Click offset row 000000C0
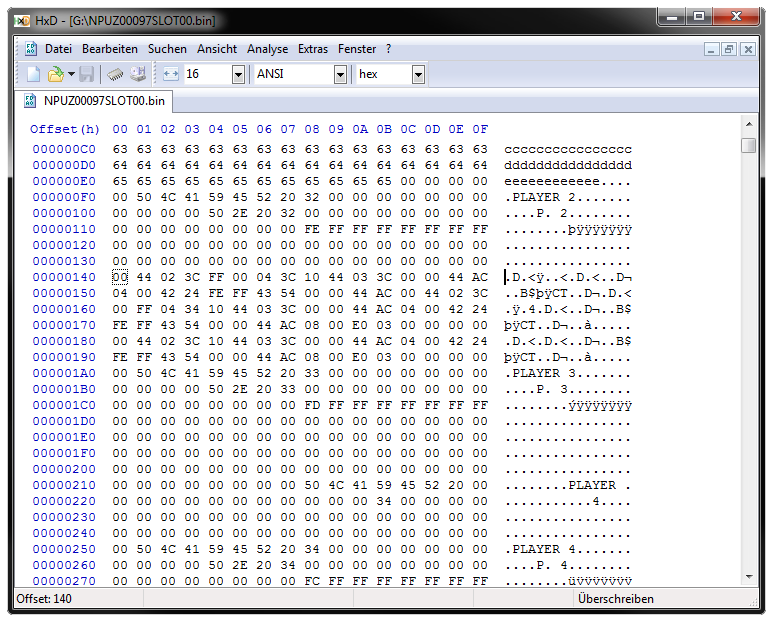 [64, 149]
